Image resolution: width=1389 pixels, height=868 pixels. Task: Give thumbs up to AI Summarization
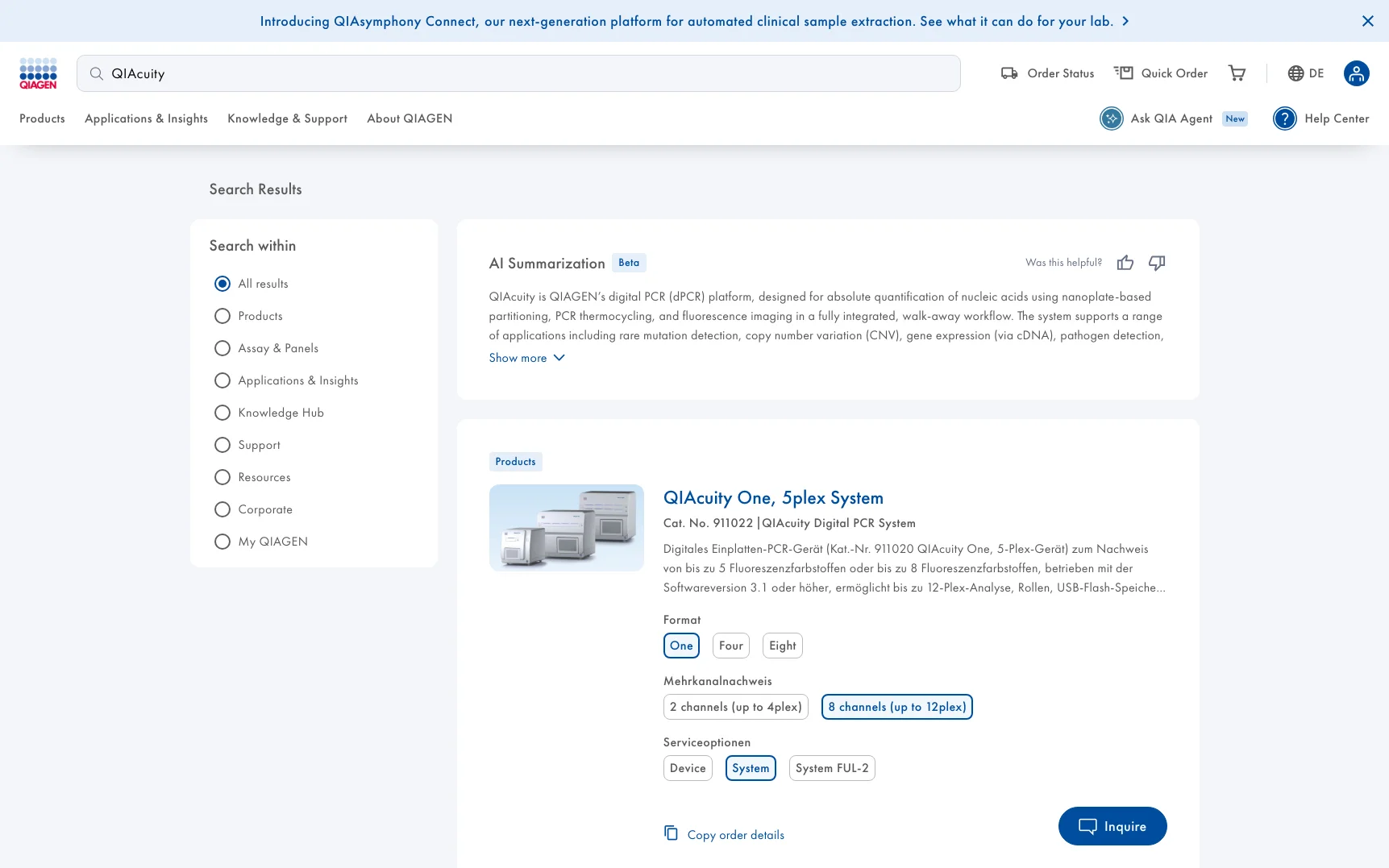(x=1125, y=263)
